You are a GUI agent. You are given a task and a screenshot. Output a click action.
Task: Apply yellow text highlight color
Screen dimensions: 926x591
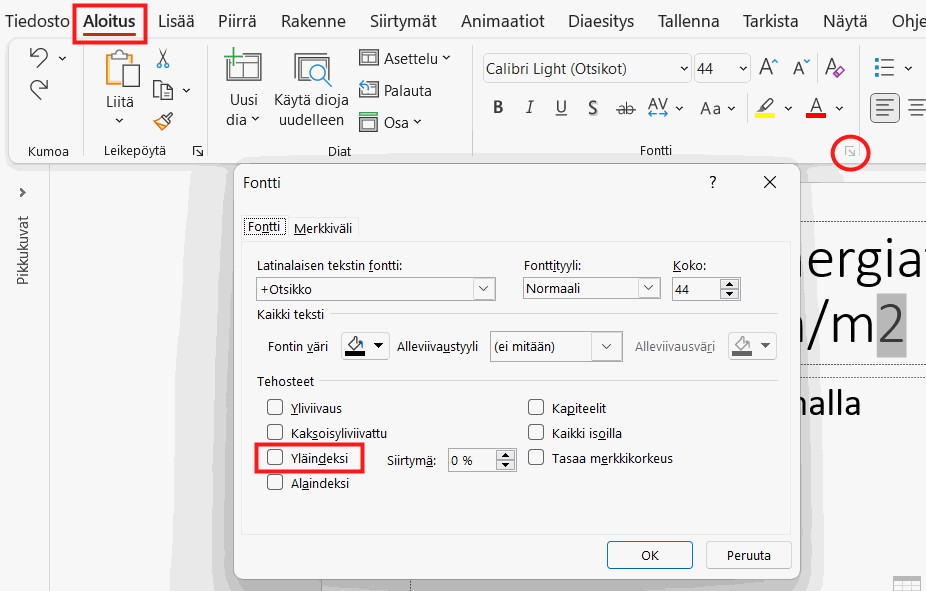click(765, 108)
